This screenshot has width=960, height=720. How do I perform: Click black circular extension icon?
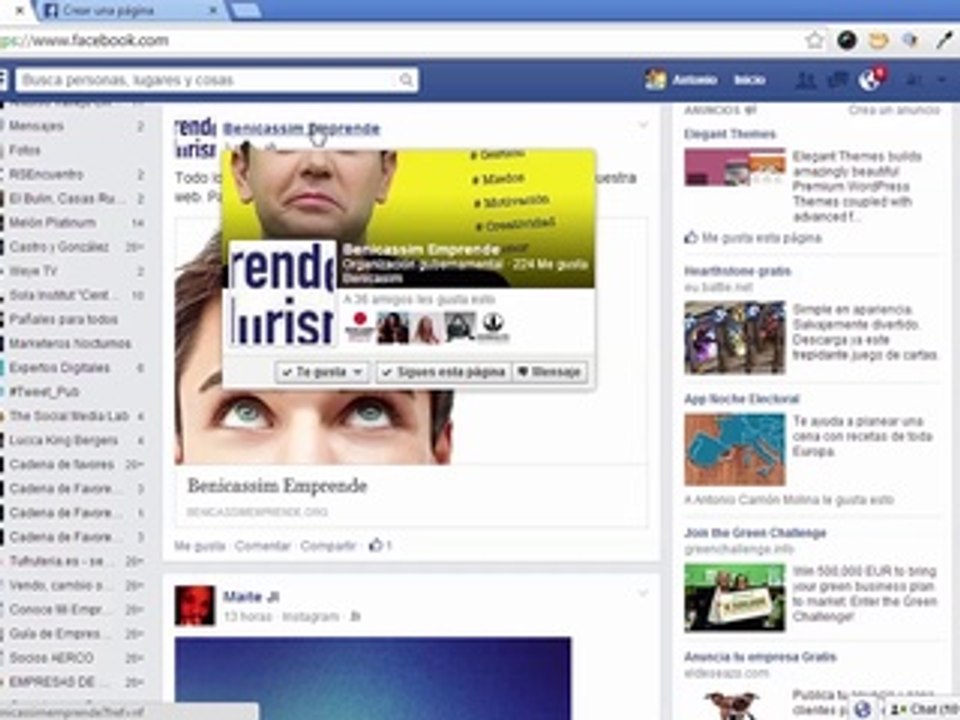tap(847, 40)
